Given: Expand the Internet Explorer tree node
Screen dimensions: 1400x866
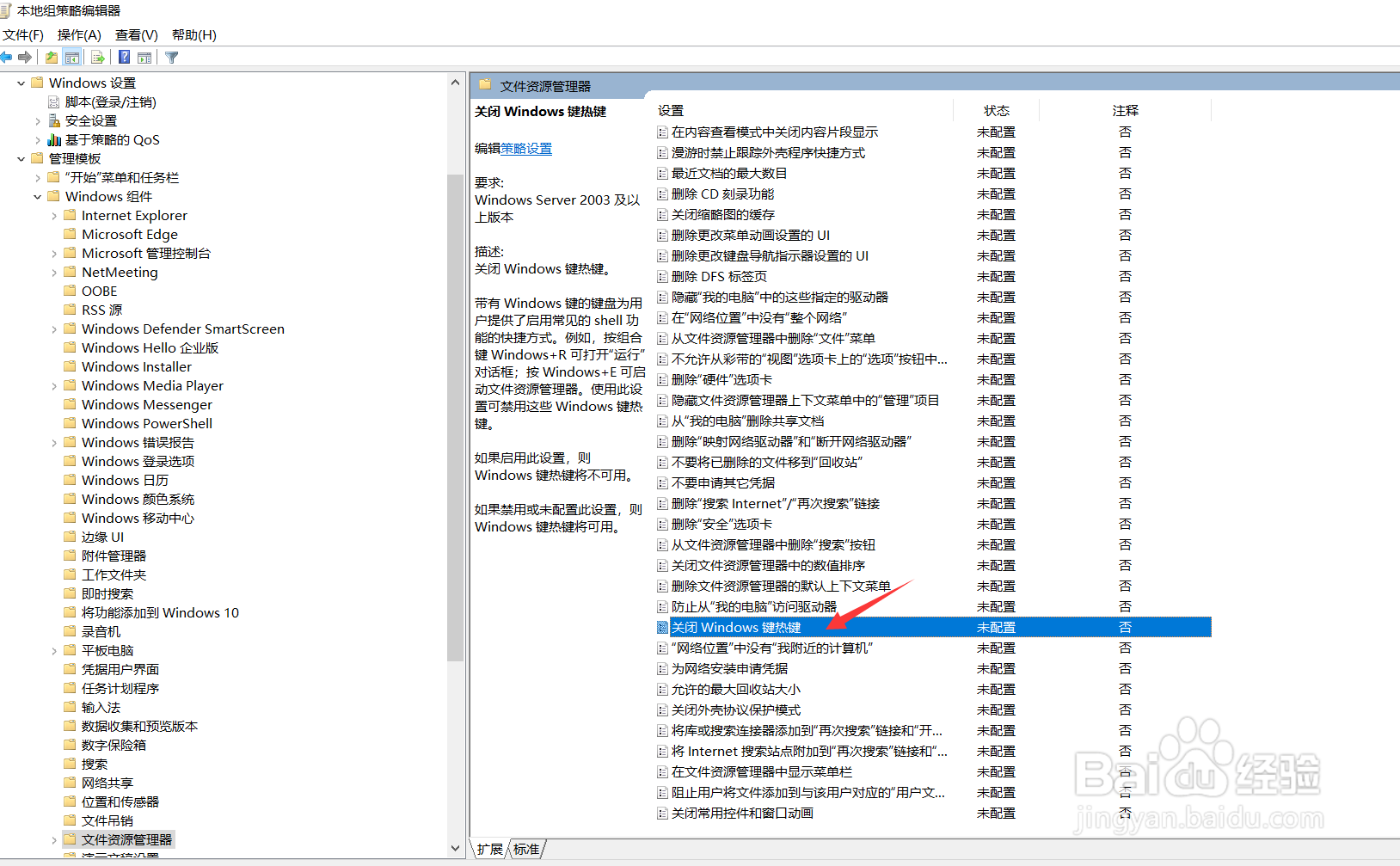Looking at the screenshot, I should (x=54, y=216).
